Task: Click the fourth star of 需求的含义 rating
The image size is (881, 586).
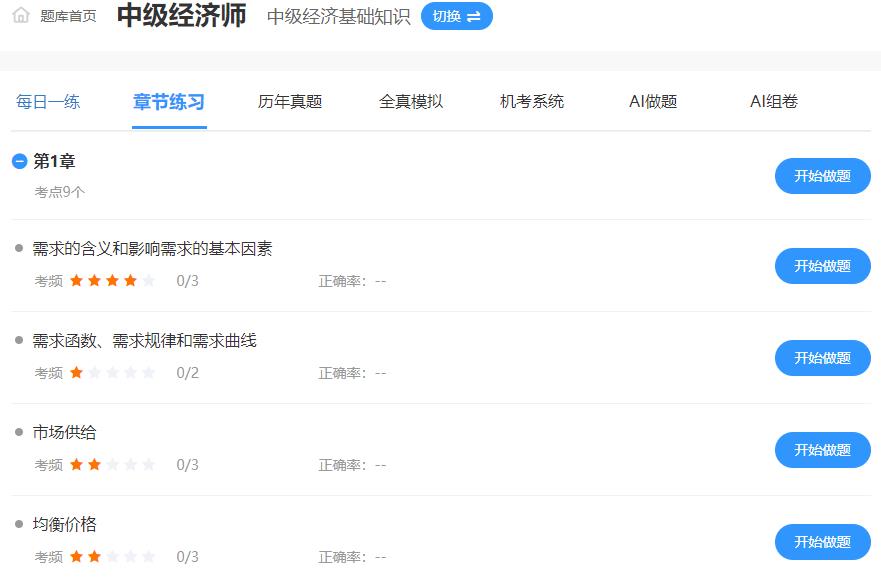Action: pyautogui.click(x=130, y=281)
